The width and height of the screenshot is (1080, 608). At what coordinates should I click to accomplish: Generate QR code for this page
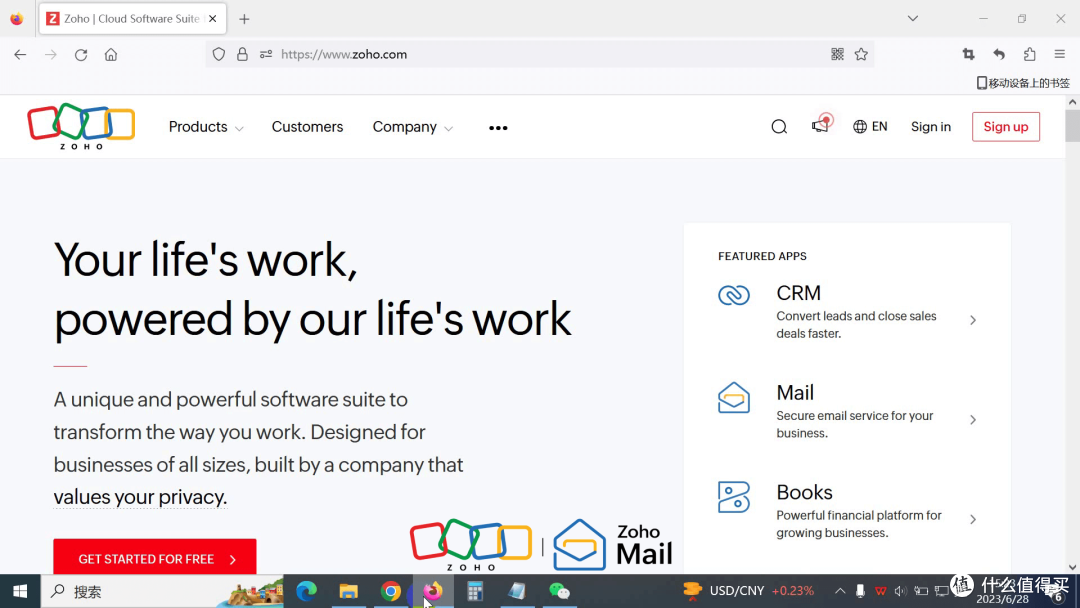pos(837,54)
